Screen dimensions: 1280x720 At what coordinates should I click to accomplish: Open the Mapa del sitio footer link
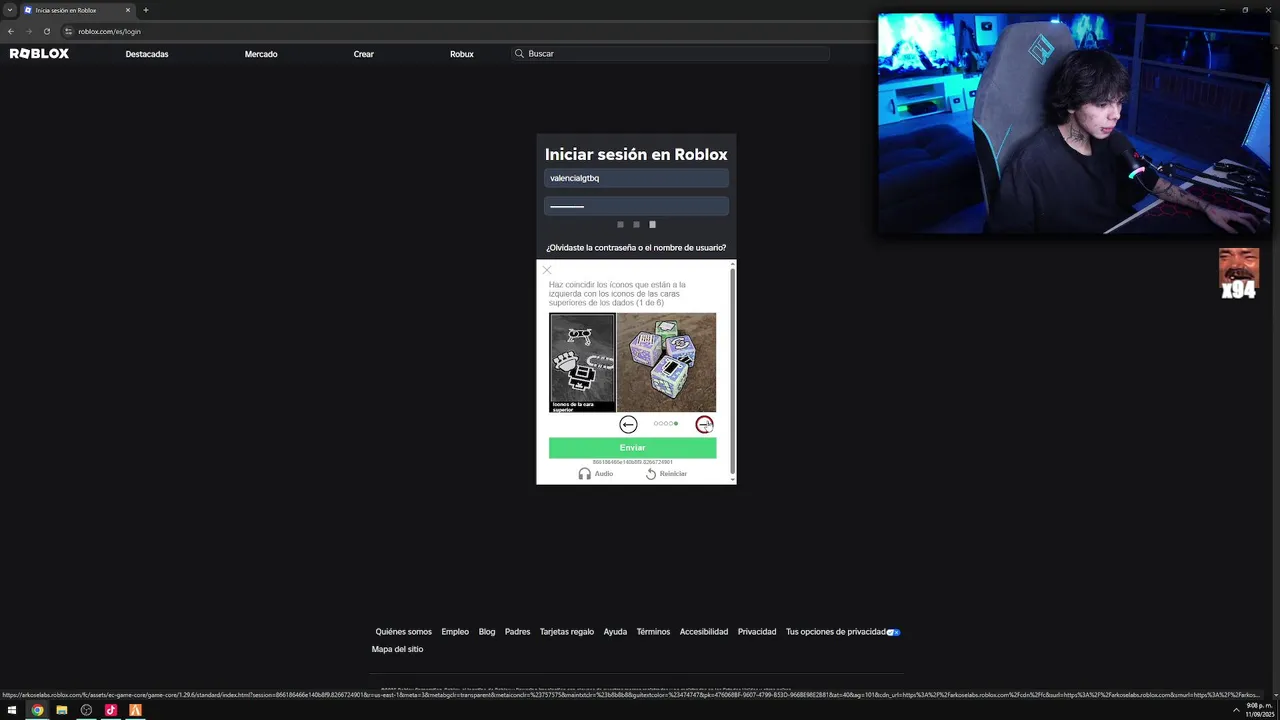pyautogui.click(x=397, y=649)
